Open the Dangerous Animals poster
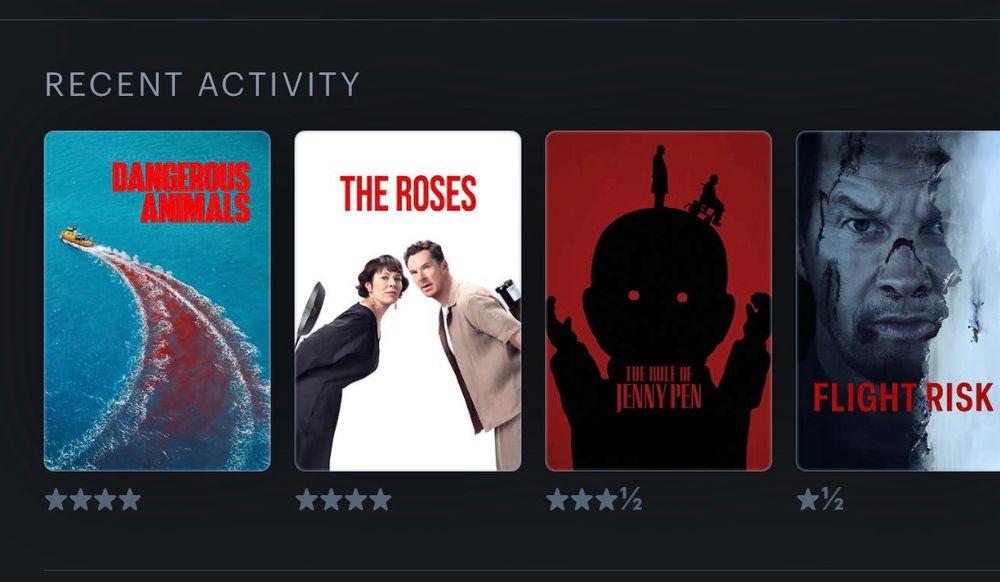Image resolution: width=1000 pixels, height=582 pixels. (158, 301)
